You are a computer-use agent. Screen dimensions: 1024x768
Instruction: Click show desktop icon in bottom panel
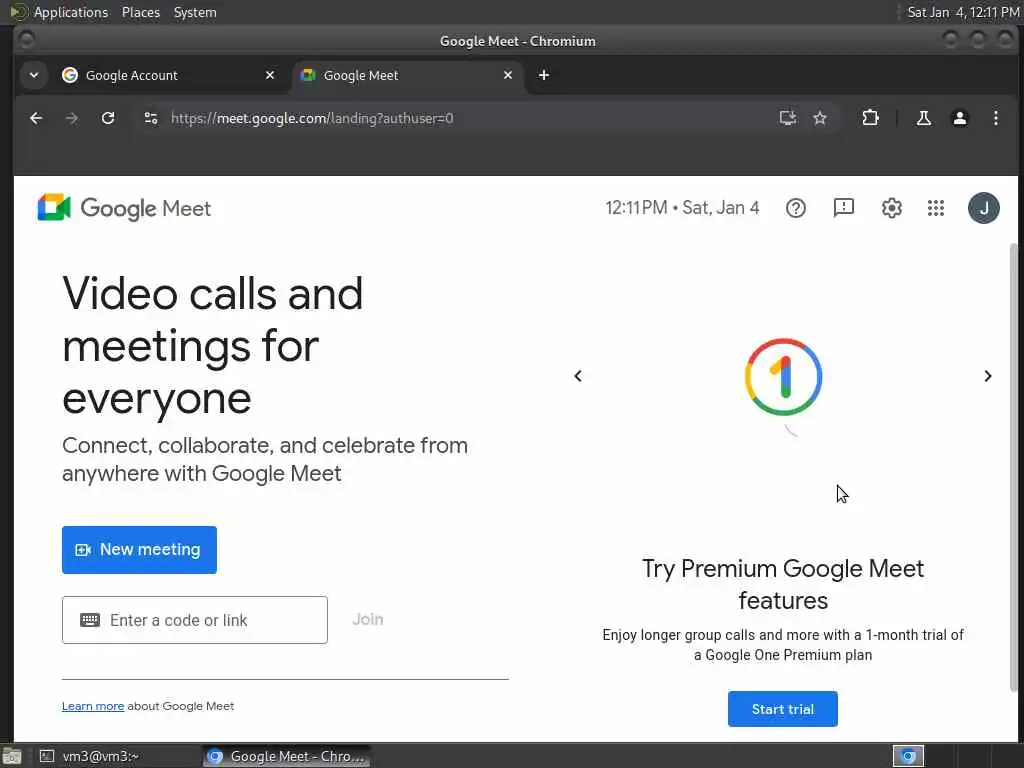[12, 757]
